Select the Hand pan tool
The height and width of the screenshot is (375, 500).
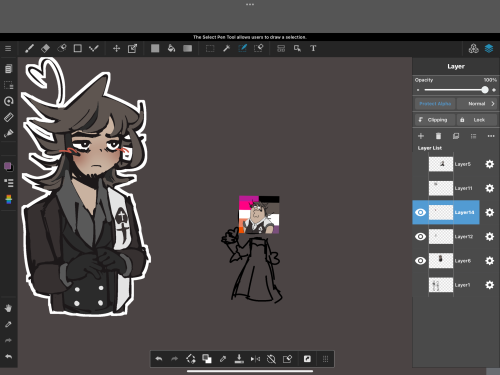coord(8,308)
